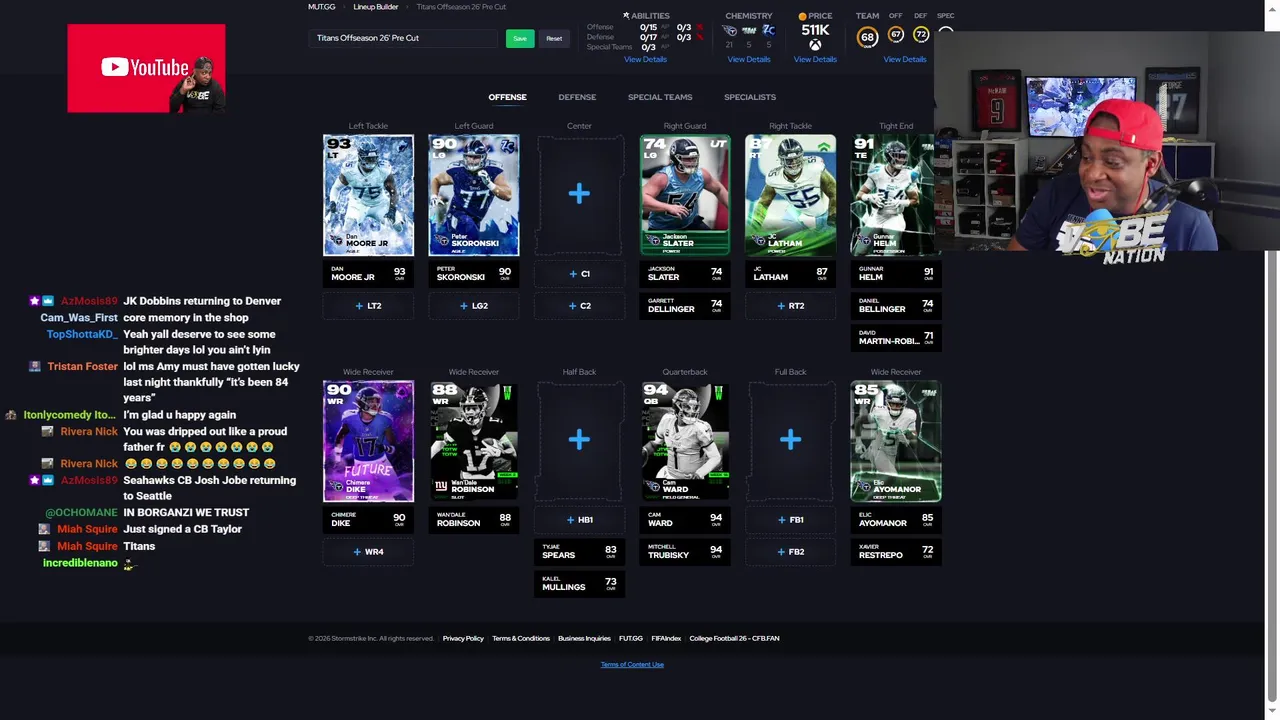View Details under Chemistry

coord(749,60)
